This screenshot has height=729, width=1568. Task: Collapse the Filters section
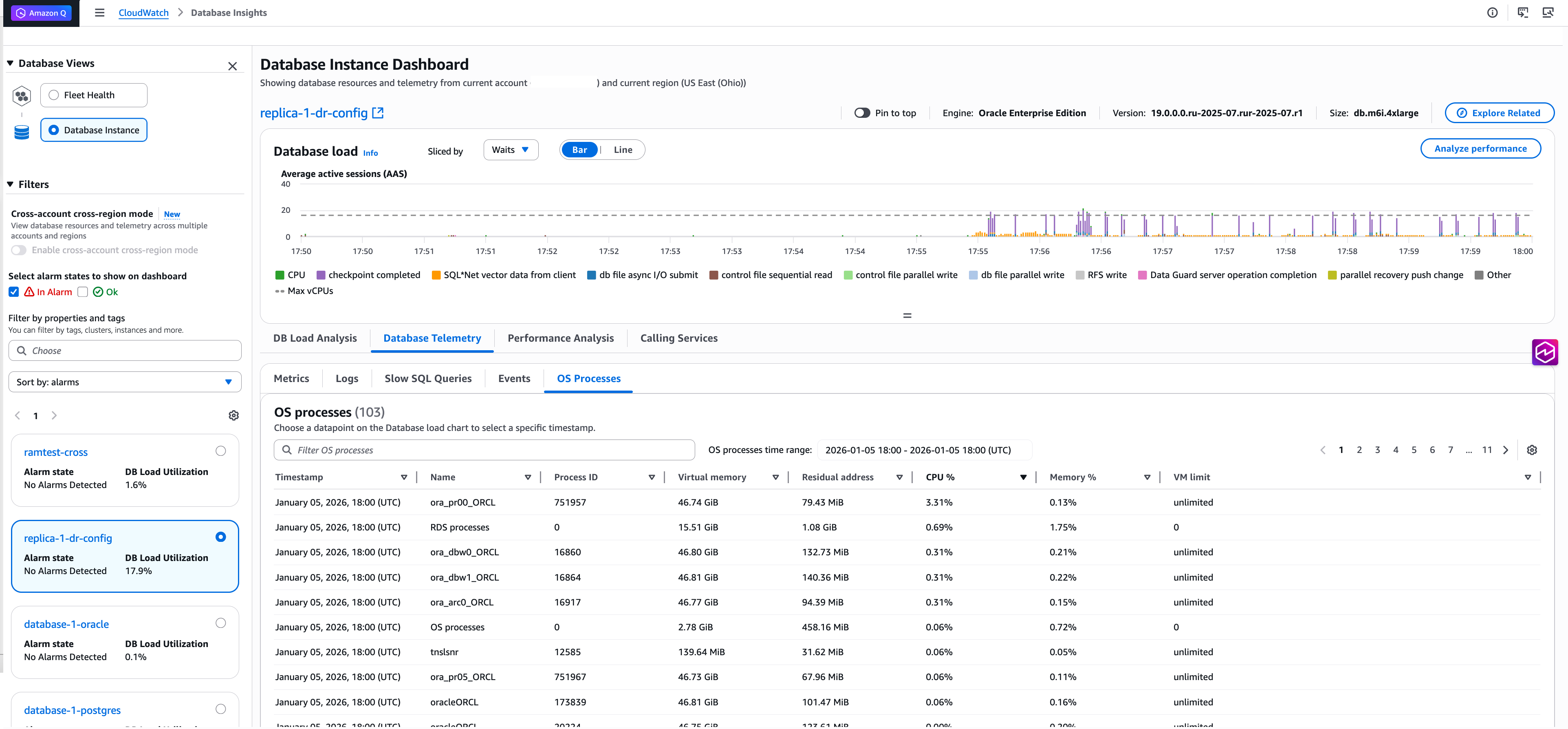pos(10,185)
